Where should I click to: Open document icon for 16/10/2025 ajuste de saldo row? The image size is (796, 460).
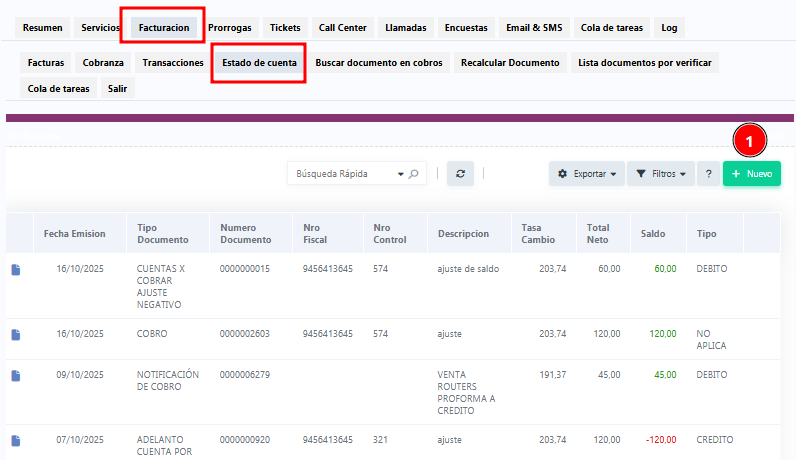pos(16,269)
